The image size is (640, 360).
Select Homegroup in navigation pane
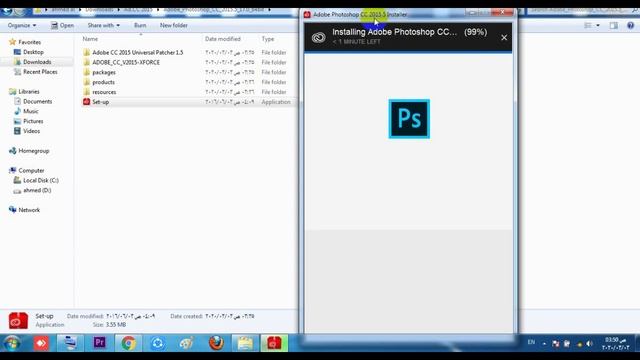[x=33, y=151]
